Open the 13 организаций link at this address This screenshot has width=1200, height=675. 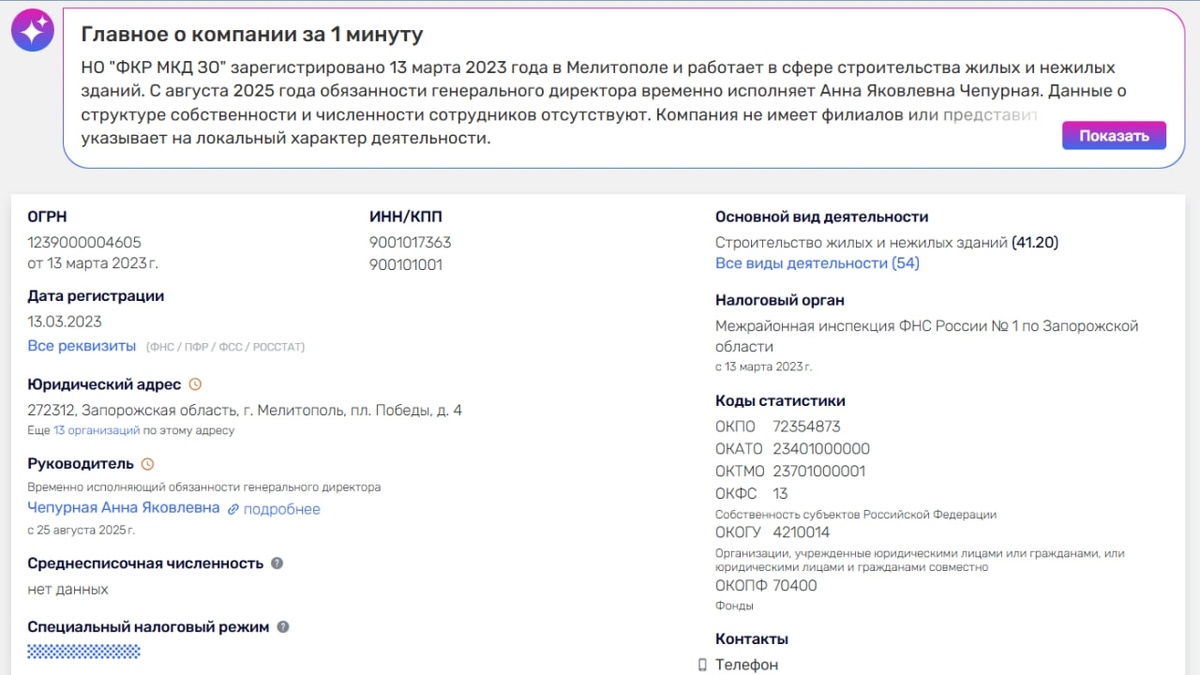tap(97, 431)
